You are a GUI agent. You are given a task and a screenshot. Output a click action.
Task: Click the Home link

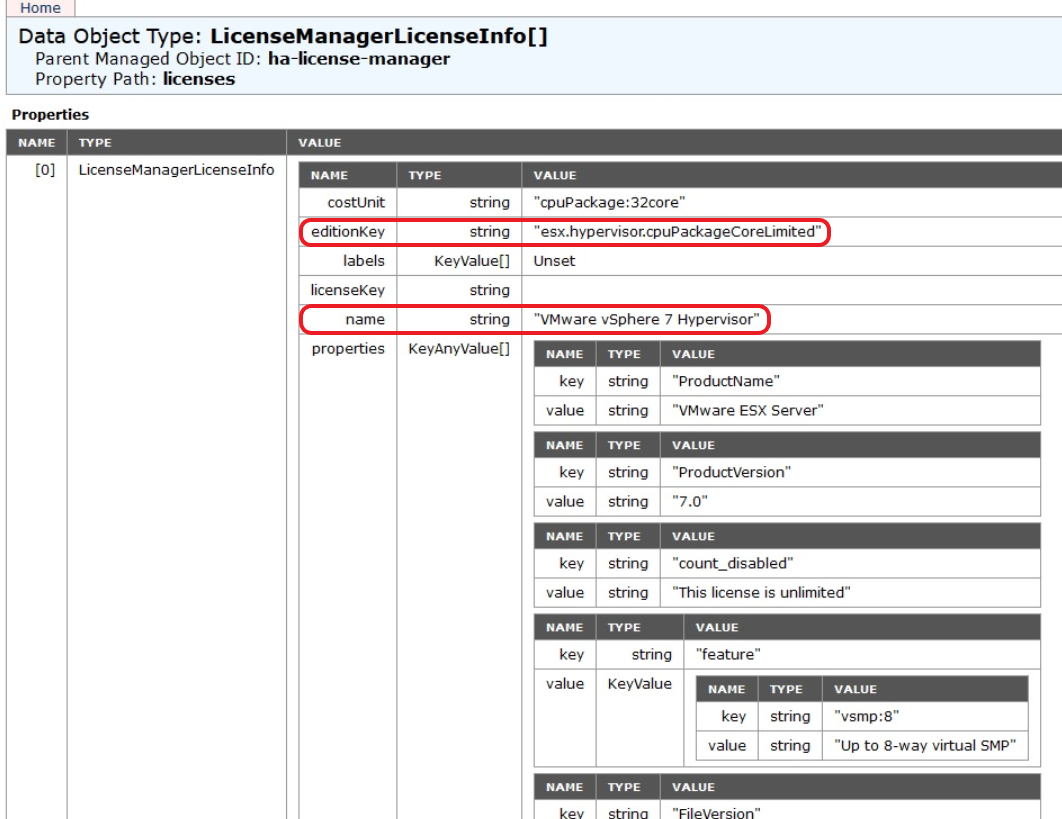[40, 8]
